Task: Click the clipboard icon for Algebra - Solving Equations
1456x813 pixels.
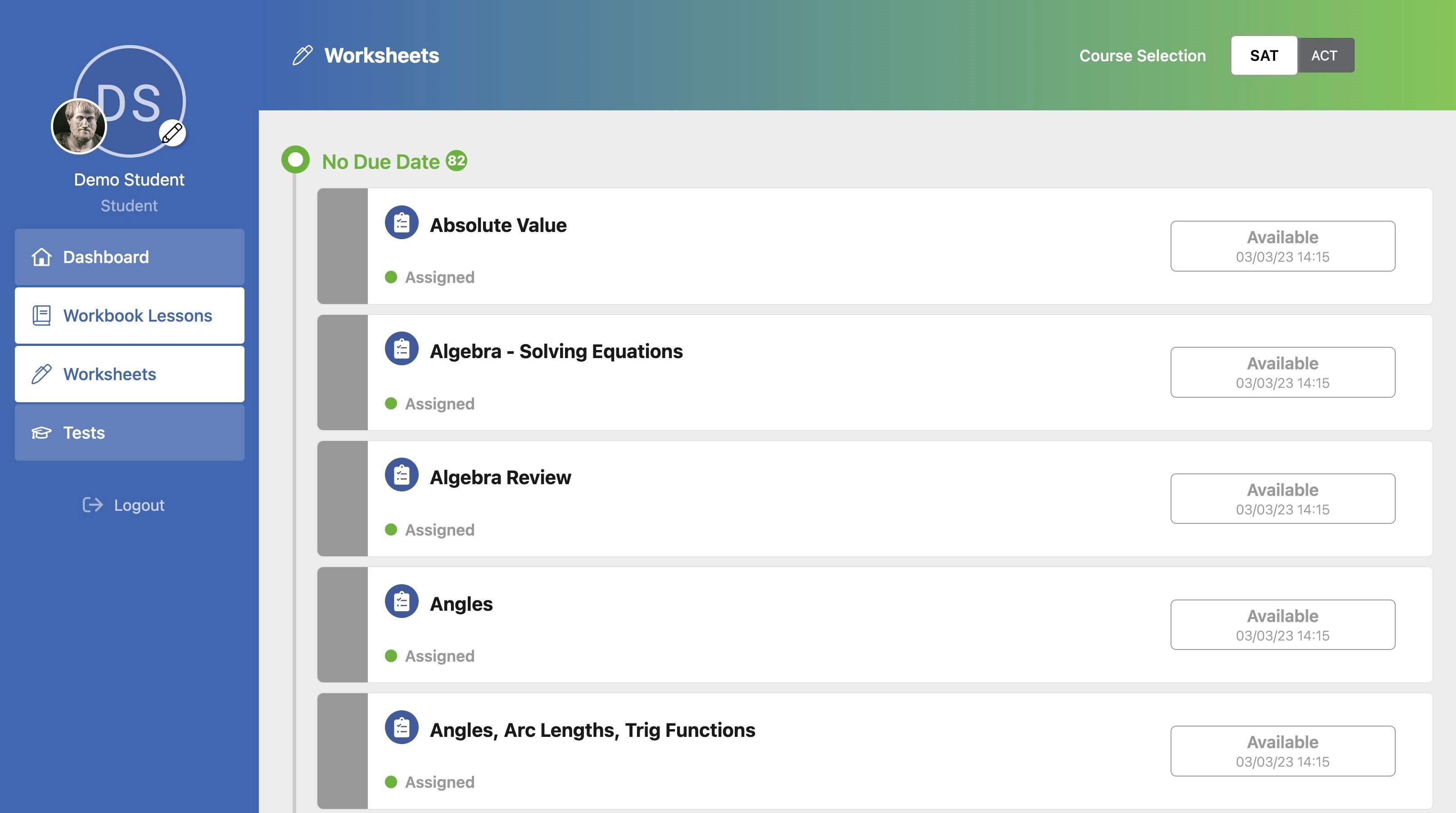Action: coord(401,348)
